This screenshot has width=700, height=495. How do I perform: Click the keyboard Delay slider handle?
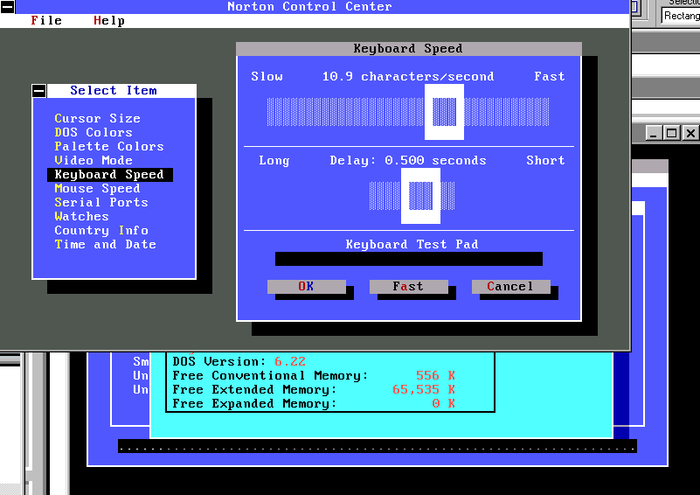421,196
